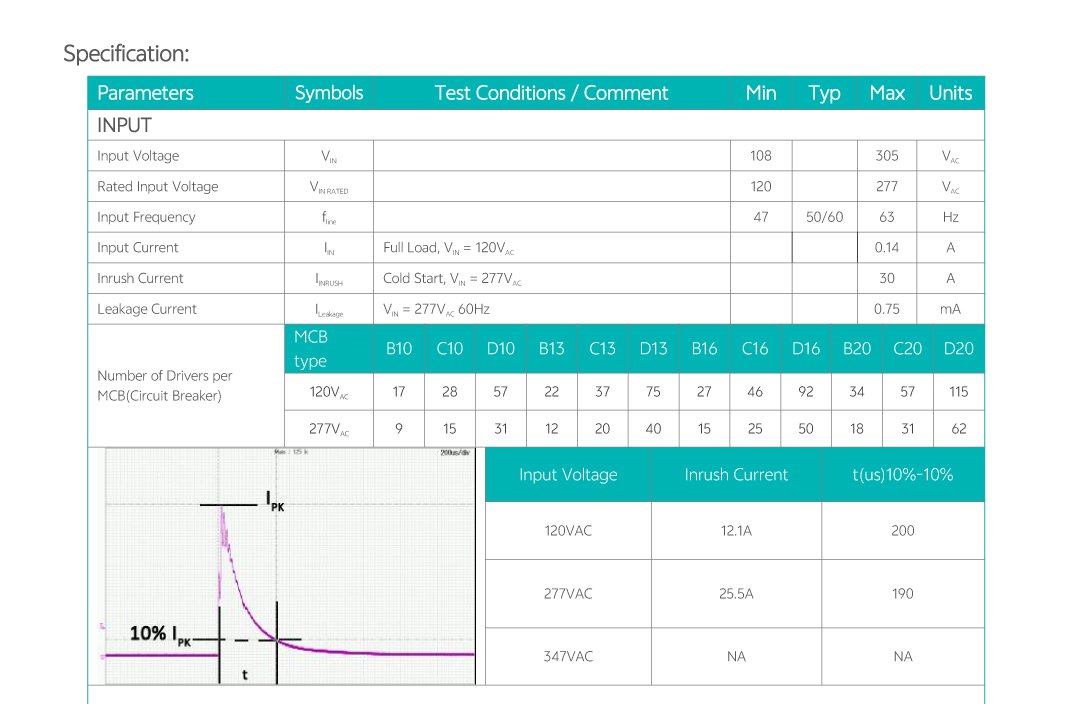Click the Test Conditions / Comment header
The height and width of the screenshot is (704, 1072).
[551, 93]
